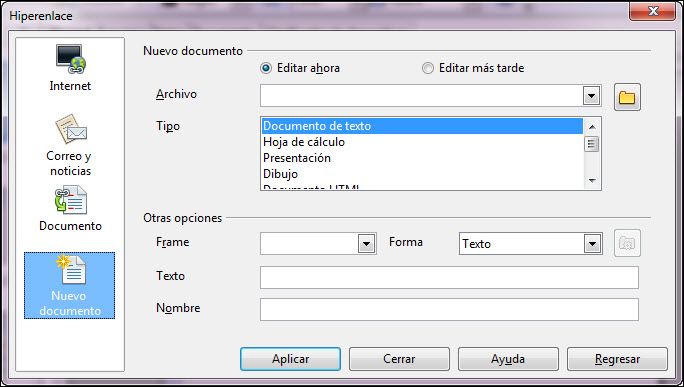Image resolution: width=684 pixels, height=387 pixels.
Task: Click the Aplicar button
Action: 291,359
